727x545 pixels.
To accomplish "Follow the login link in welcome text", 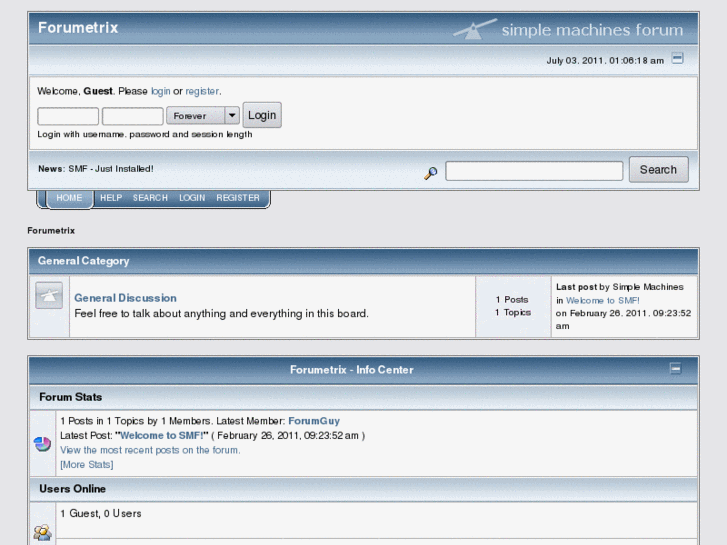I will [x=160, y=91].
